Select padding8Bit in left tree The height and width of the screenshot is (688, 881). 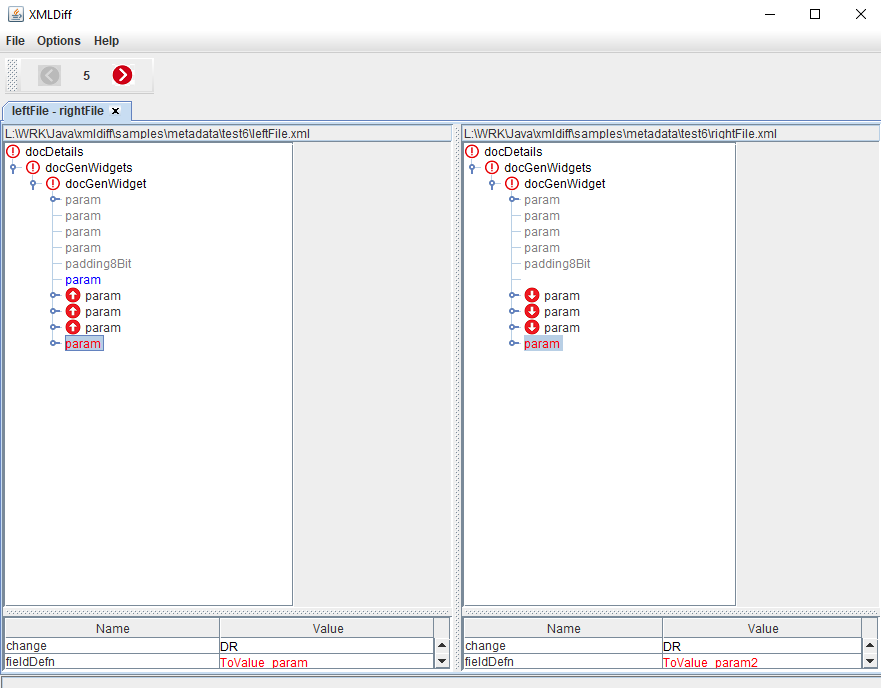click(x=98, y=264)
